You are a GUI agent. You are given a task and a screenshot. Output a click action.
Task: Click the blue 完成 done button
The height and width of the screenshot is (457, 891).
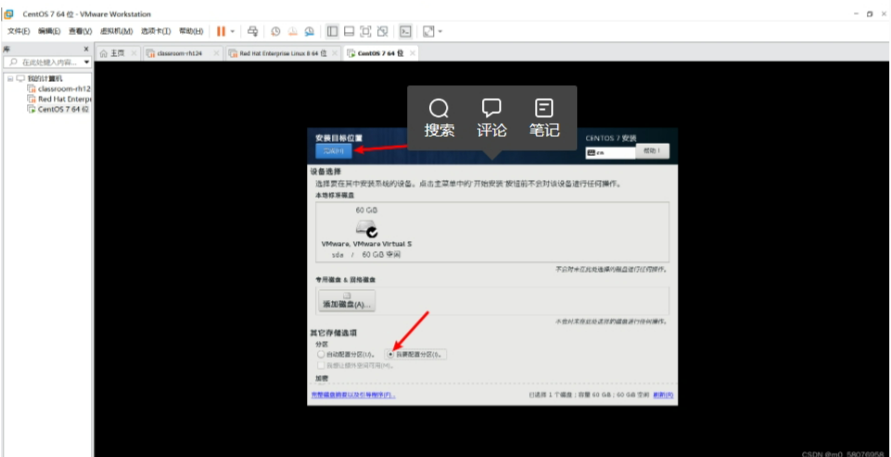[334, 151]
